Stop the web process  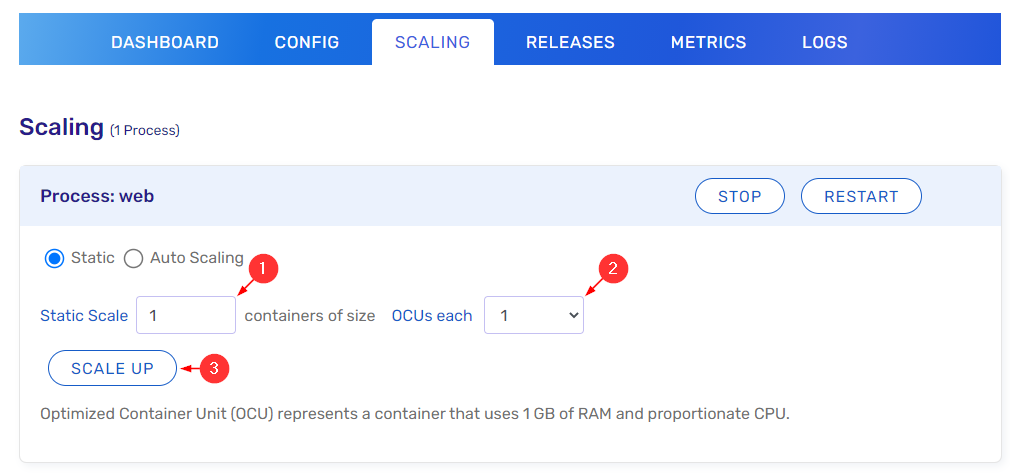(739, 197)
